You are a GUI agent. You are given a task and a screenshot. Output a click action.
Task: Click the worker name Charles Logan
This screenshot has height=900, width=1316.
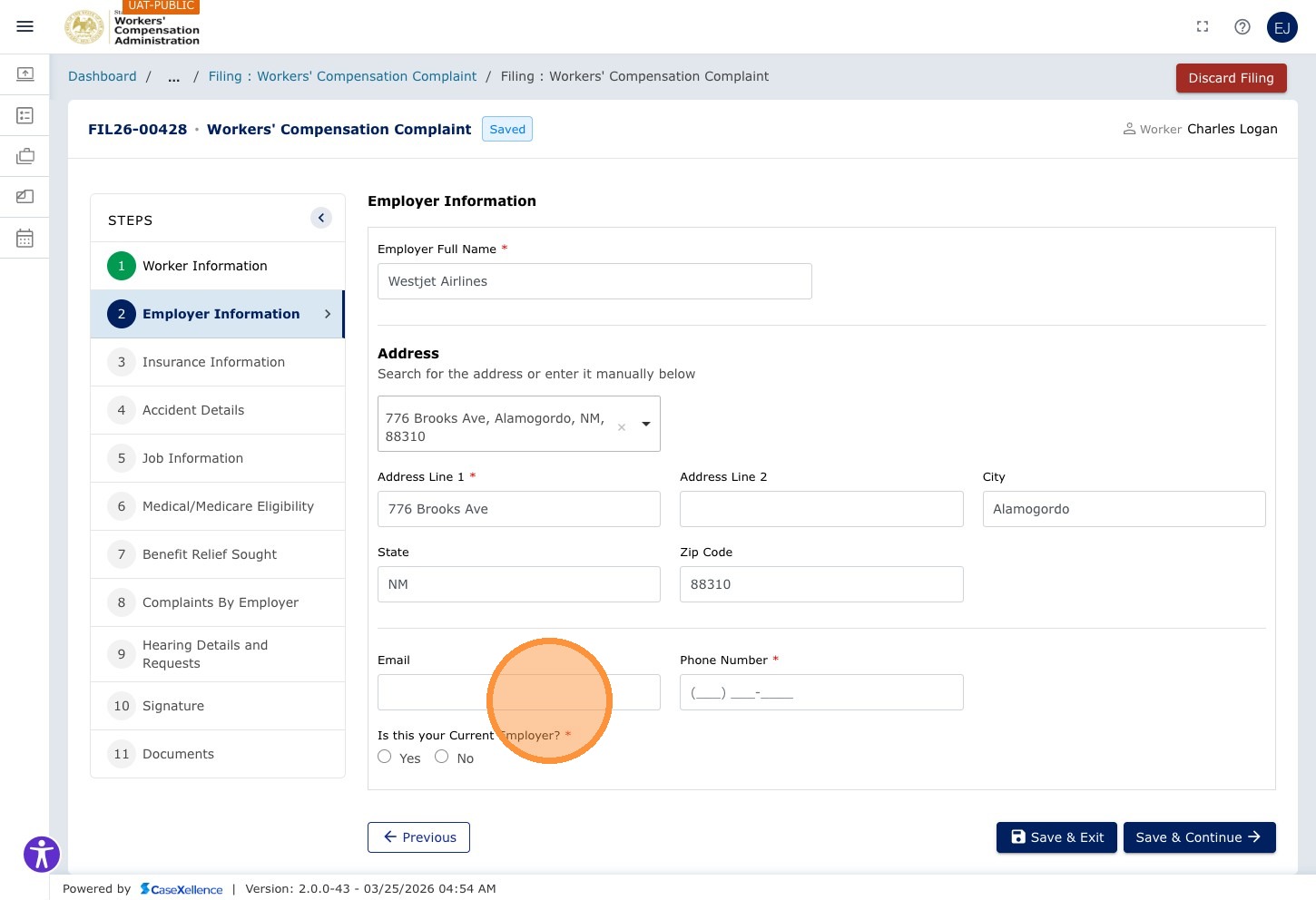tap(1233, 129)
